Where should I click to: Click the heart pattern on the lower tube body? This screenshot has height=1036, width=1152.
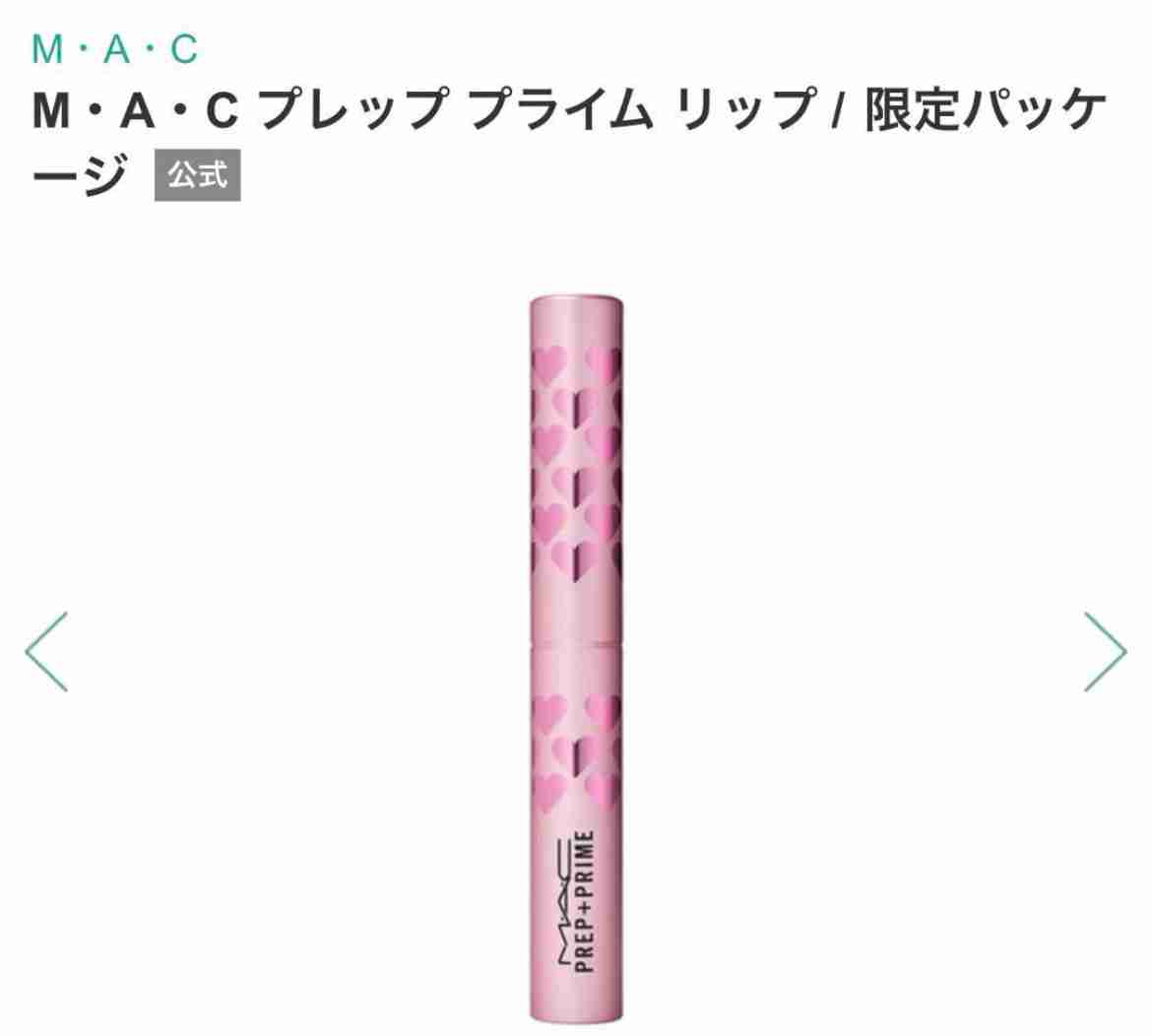click(x=576, y=751)
